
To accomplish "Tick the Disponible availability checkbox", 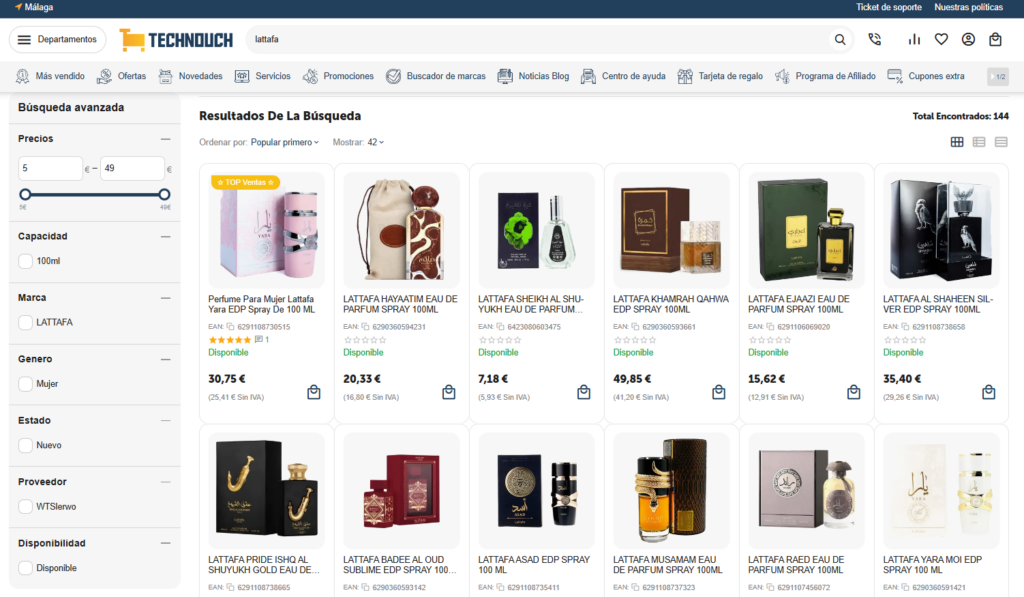I will coord(25,568).
